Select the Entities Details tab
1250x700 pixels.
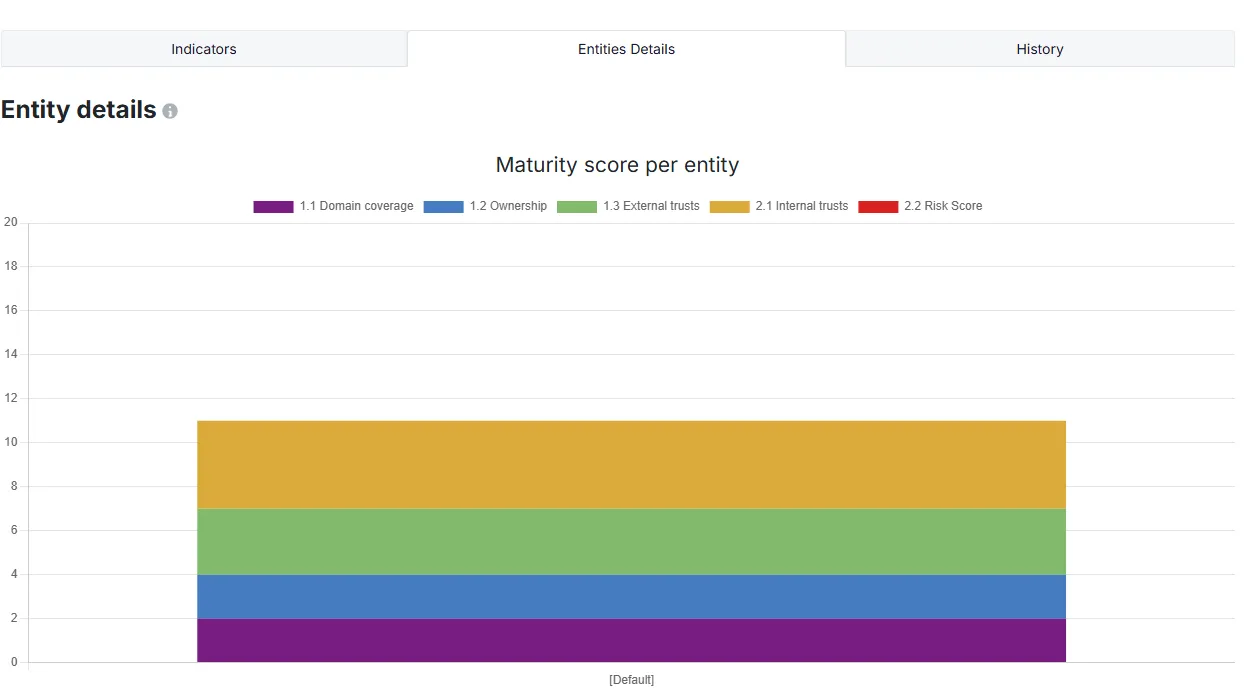[626, 49]
